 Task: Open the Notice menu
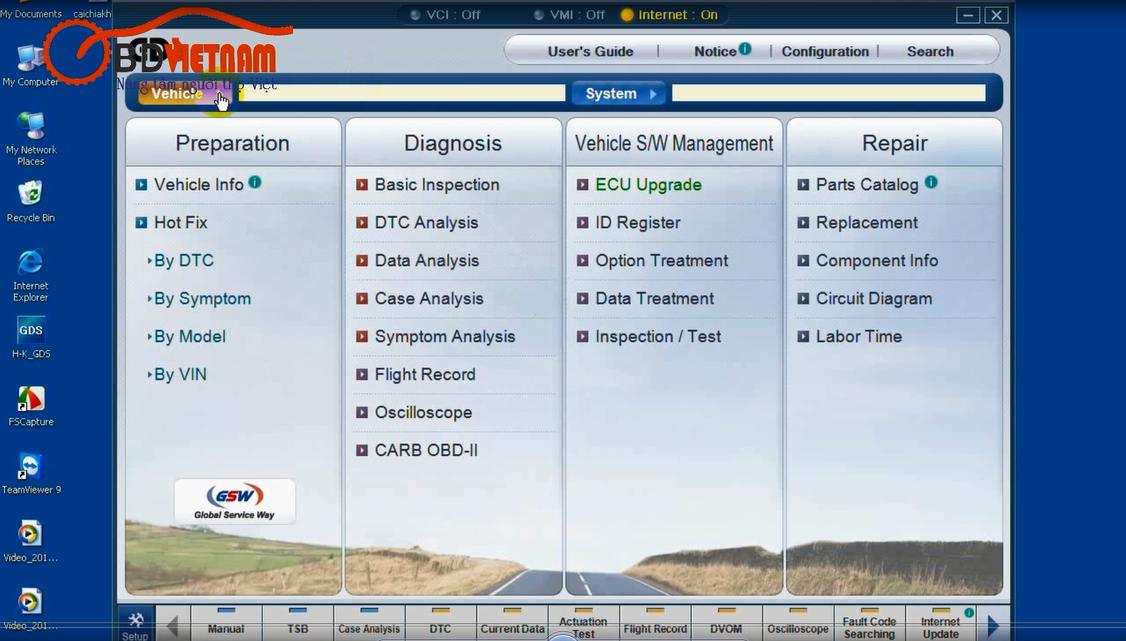(715, 52)
